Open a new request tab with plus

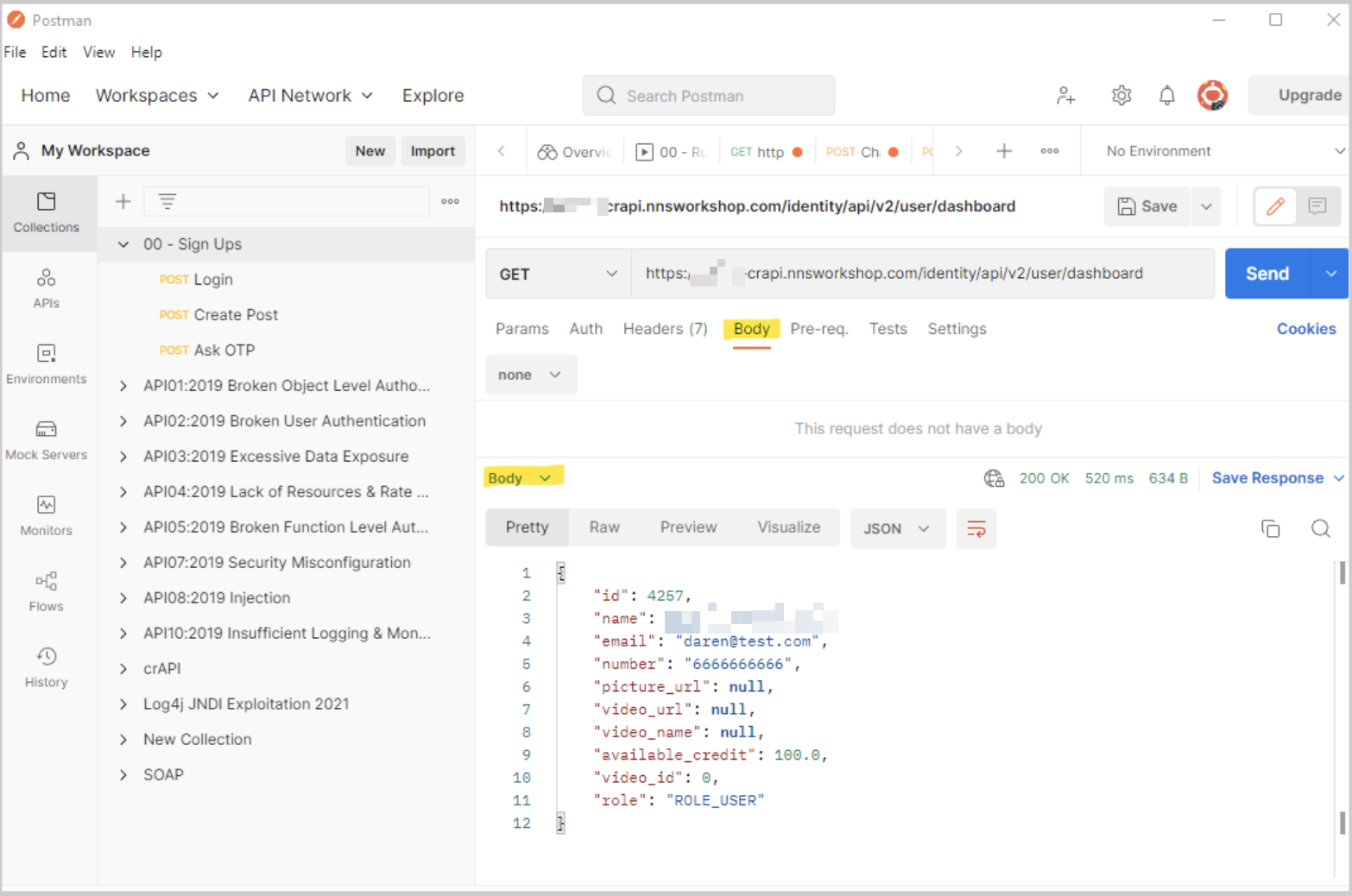click(1004, 151)
